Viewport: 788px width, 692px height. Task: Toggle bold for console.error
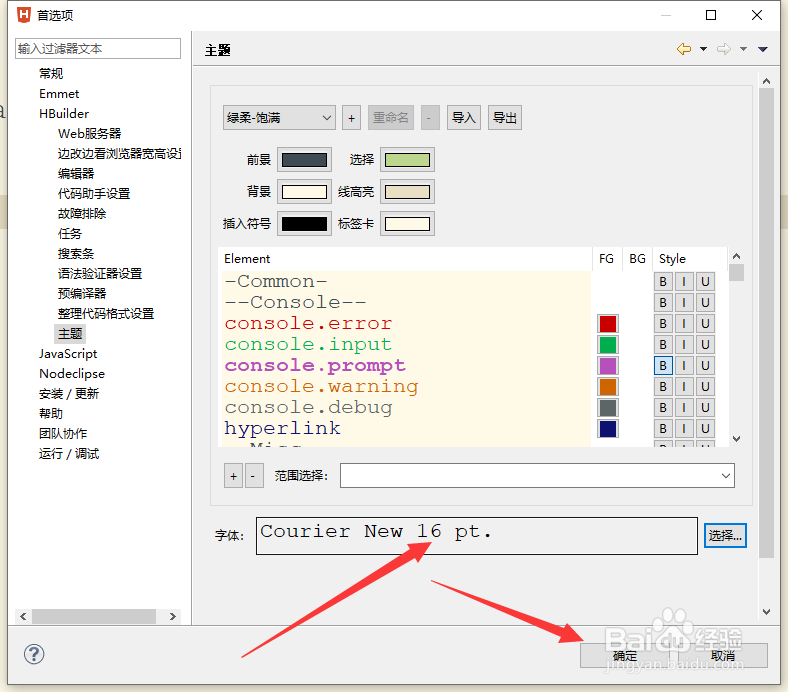pyautogui.click(x=663, y=324)
